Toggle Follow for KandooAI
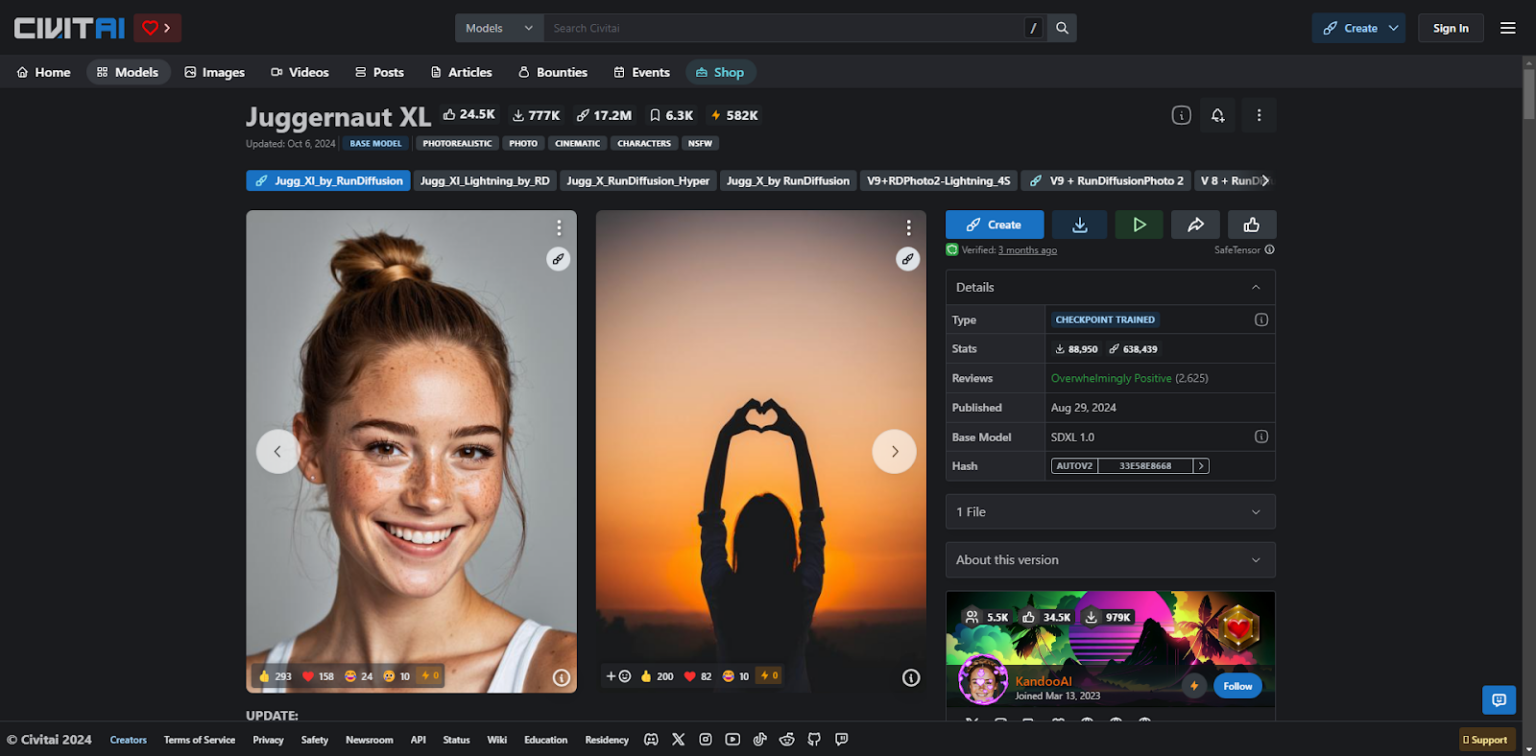The width and height of the screenshot is (1536, 756). 1237,686
